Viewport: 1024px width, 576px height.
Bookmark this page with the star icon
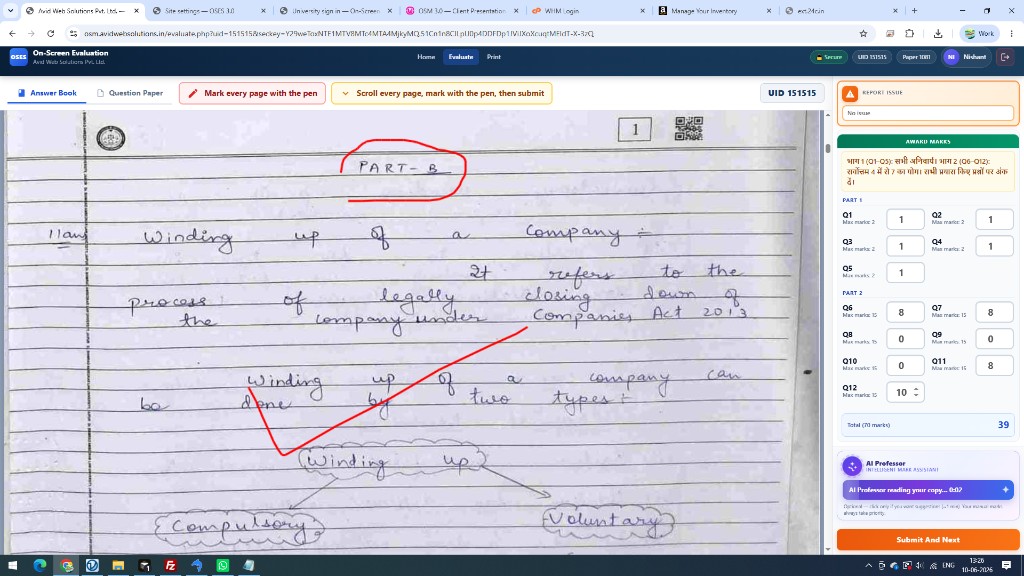(x=863, y=33)
